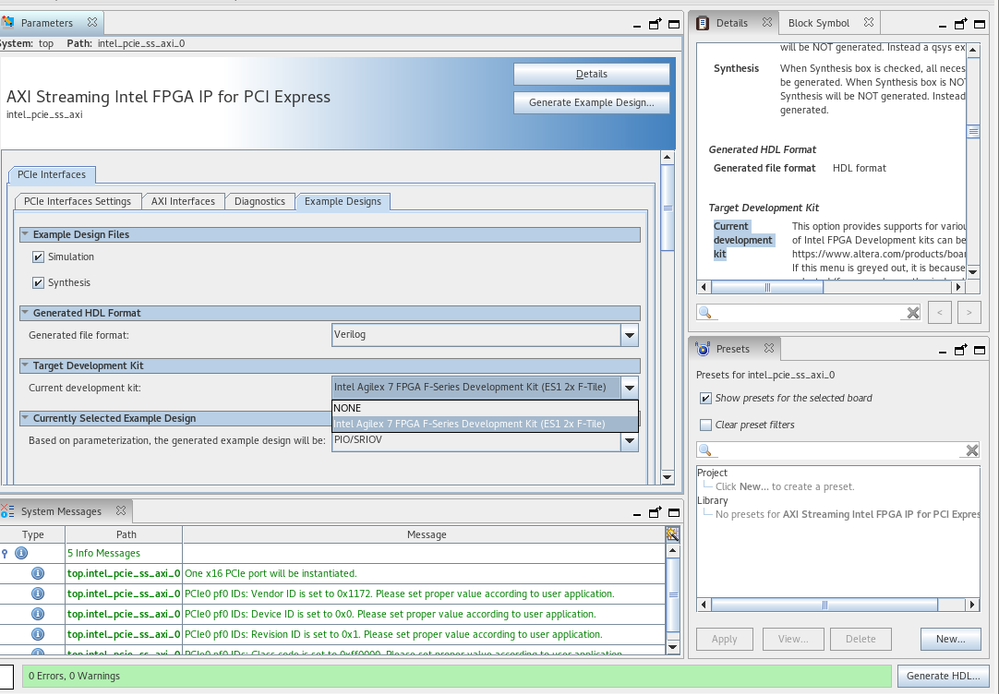This screenshot has height=694, width=999.
Task: Switch to AXI Interfaces tab
Action: pyautogui.click(x=183, y=201)
